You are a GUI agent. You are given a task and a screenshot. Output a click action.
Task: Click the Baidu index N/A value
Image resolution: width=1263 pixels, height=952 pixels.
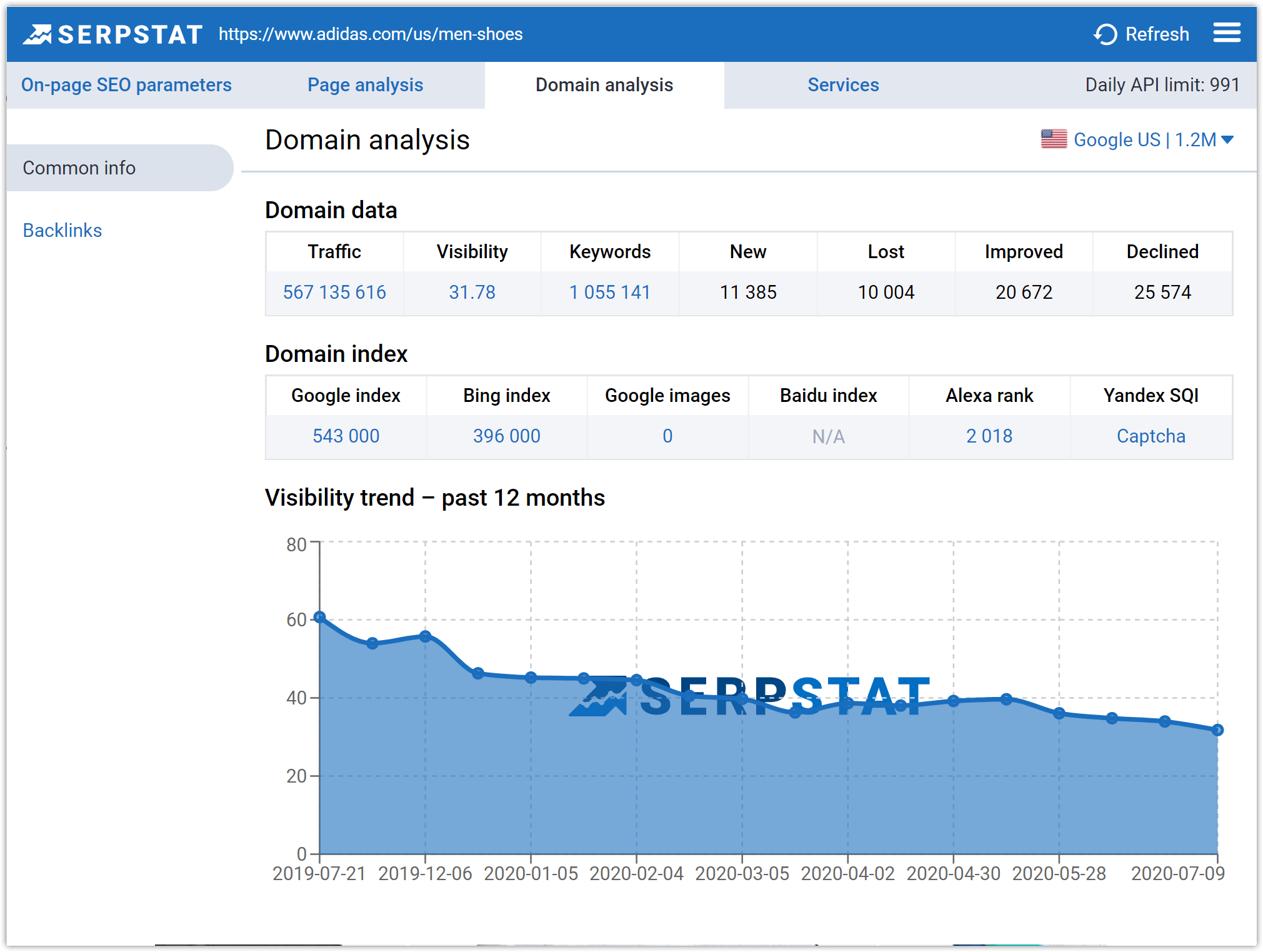pyautogui.click(x=829, y=436)
